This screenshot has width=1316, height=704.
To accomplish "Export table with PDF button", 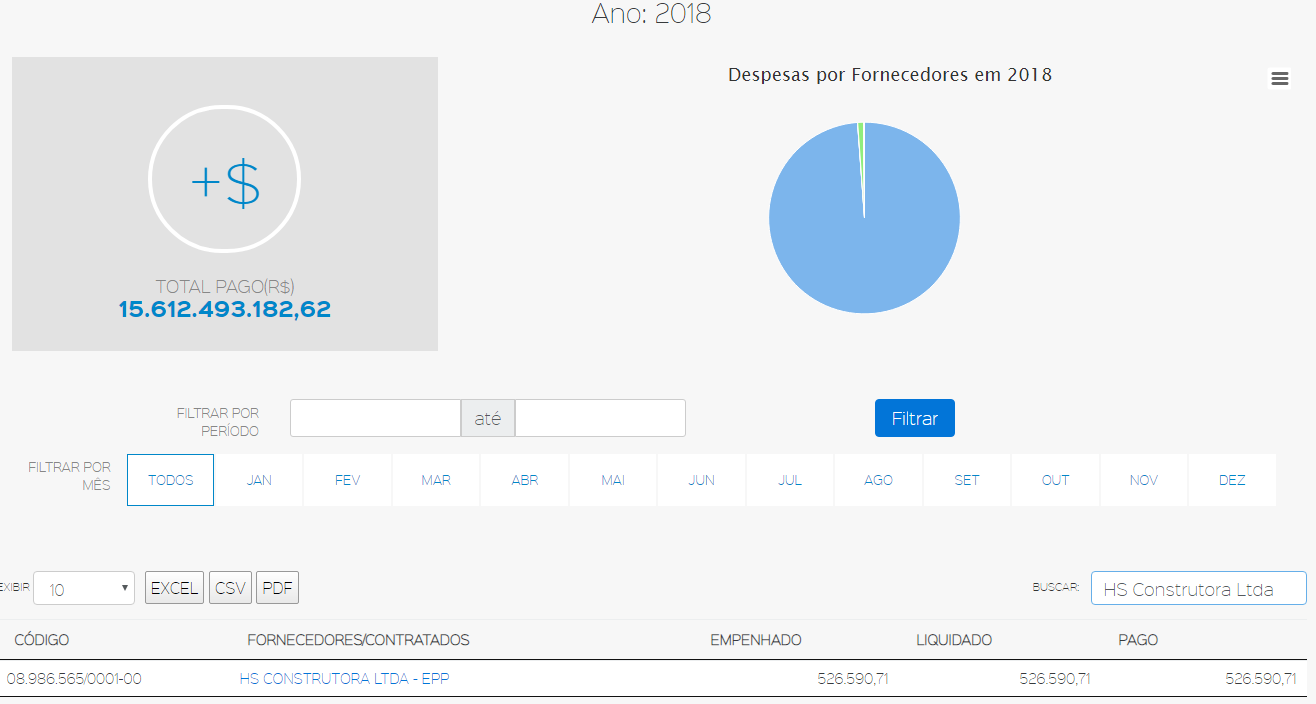I will 277,588.
